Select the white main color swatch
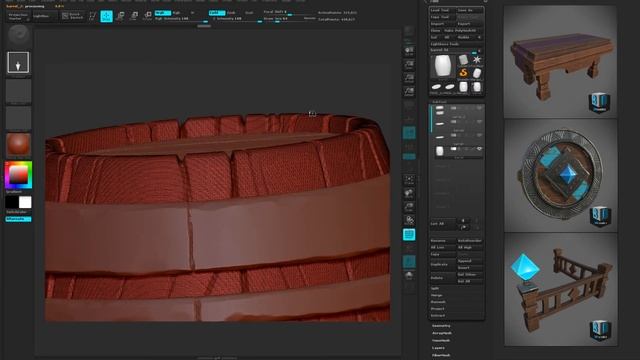Image resolution: width=640 pixels, height=360 pixels. coord(25,202)
